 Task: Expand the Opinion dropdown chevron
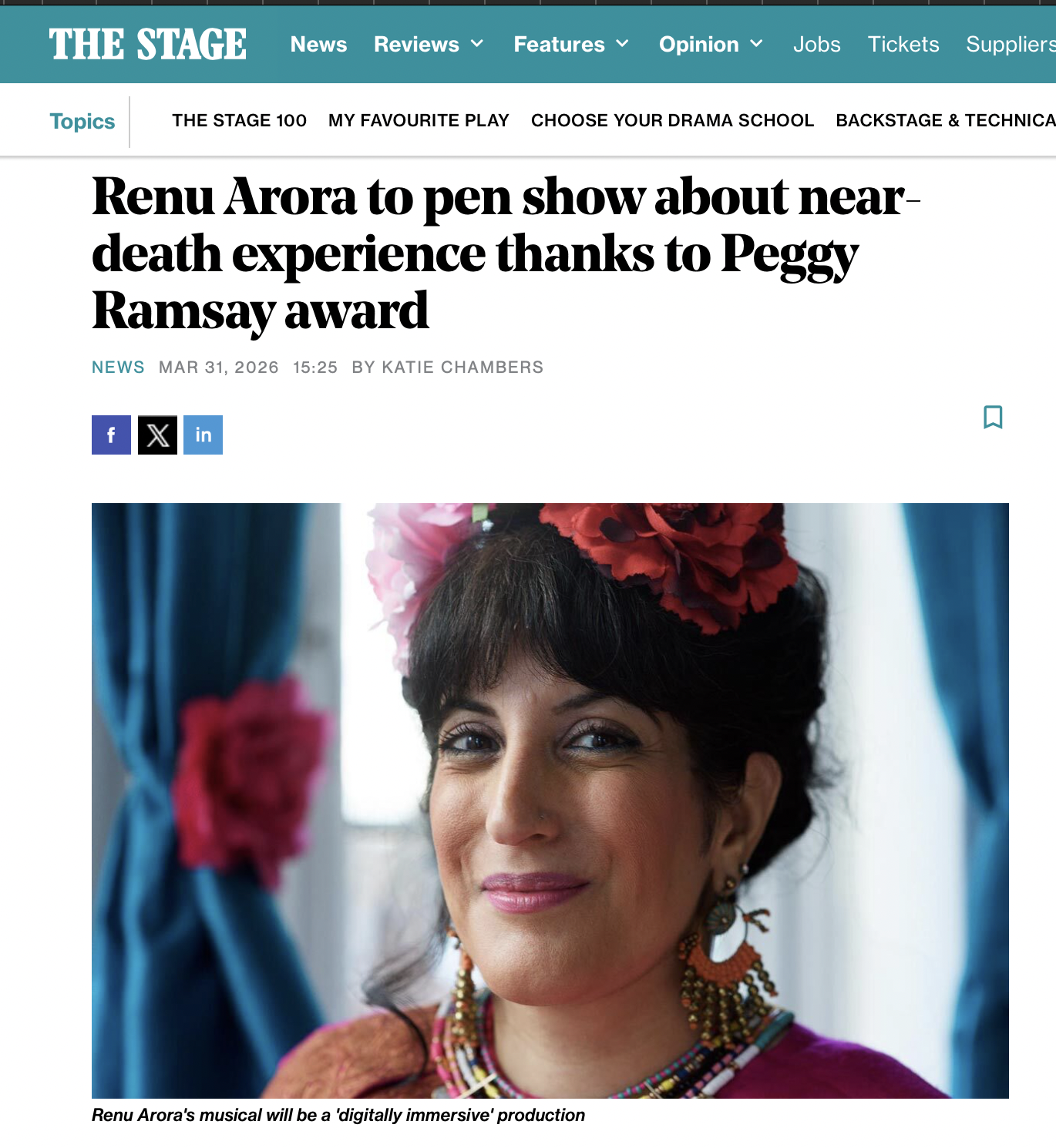756,44
